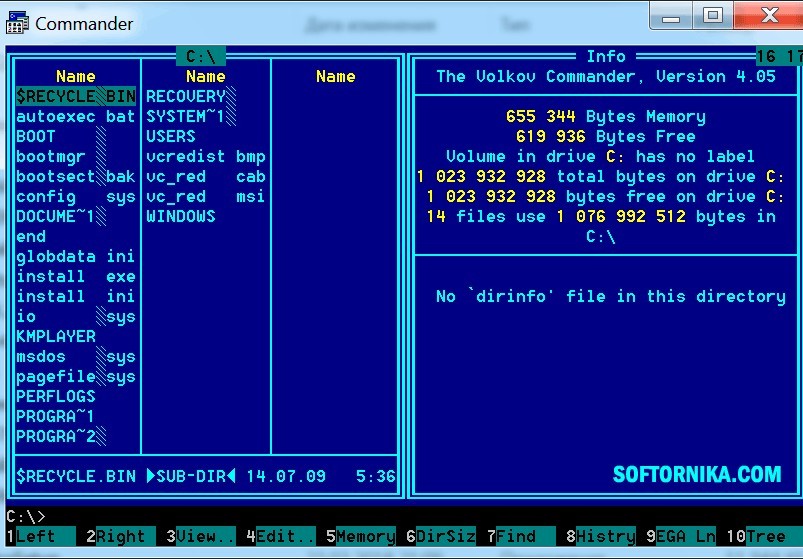The image size is (803, 559).
Task: Show the 5 Memory function
Action: coord(361,536)
